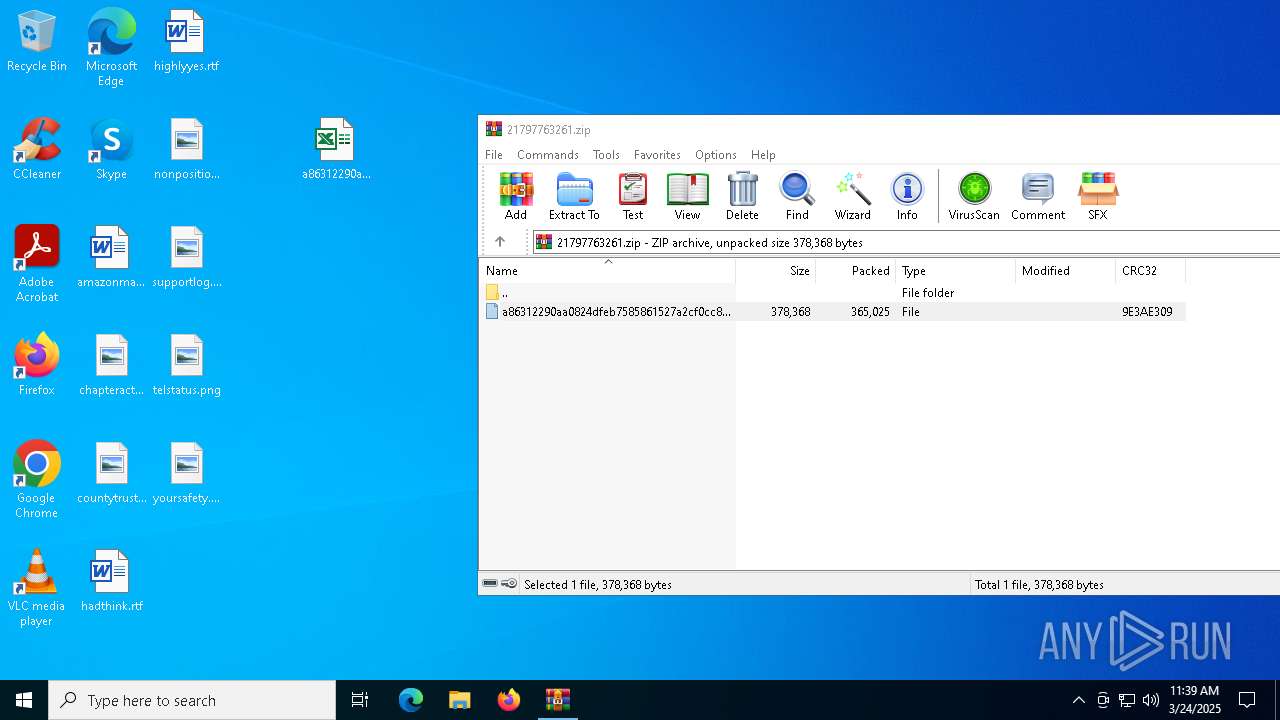This screenshot has width=1280, height=720.
Task: Open the Options menu
Action: point(716,155)
